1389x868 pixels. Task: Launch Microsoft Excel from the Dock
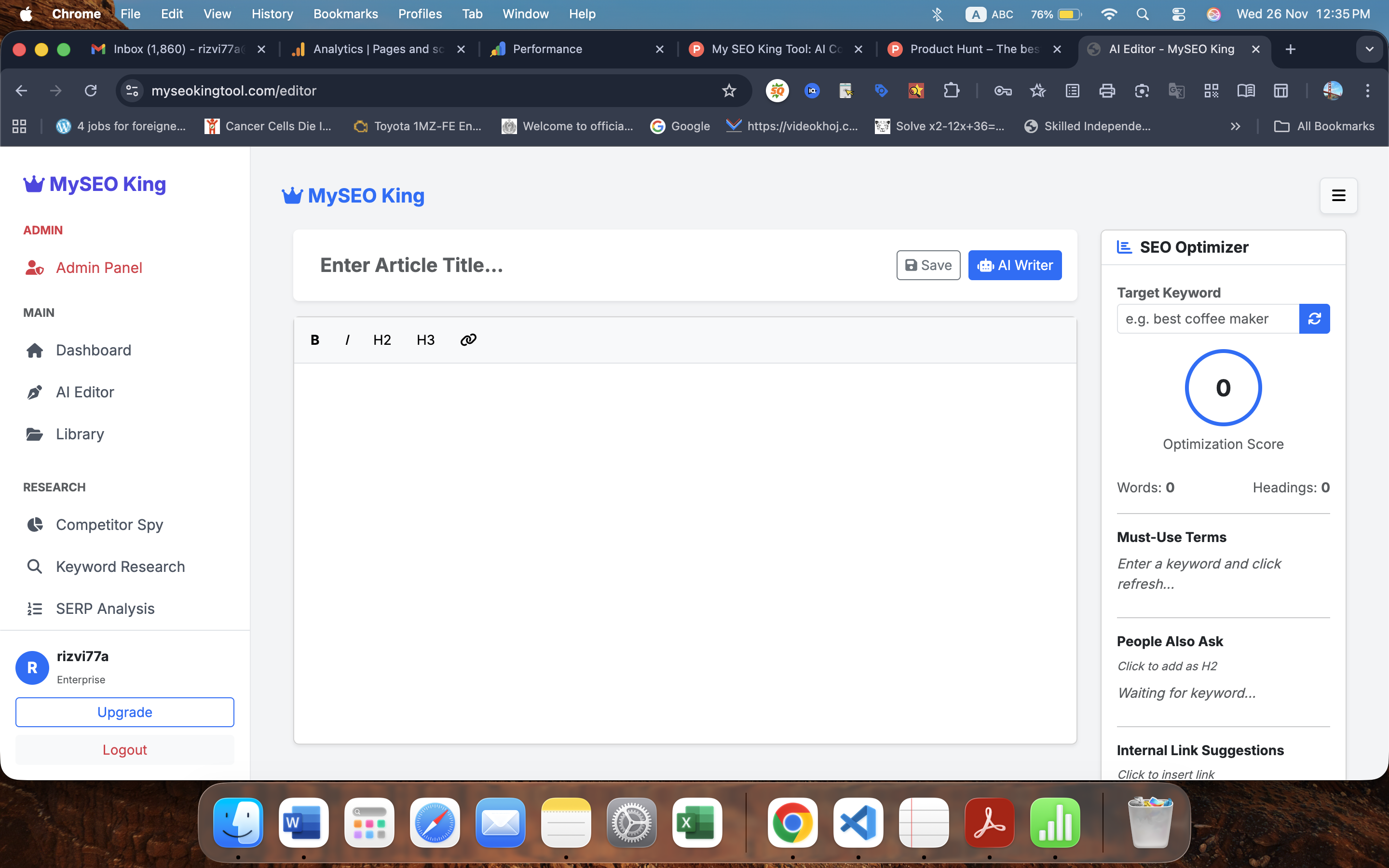(696, 822)
